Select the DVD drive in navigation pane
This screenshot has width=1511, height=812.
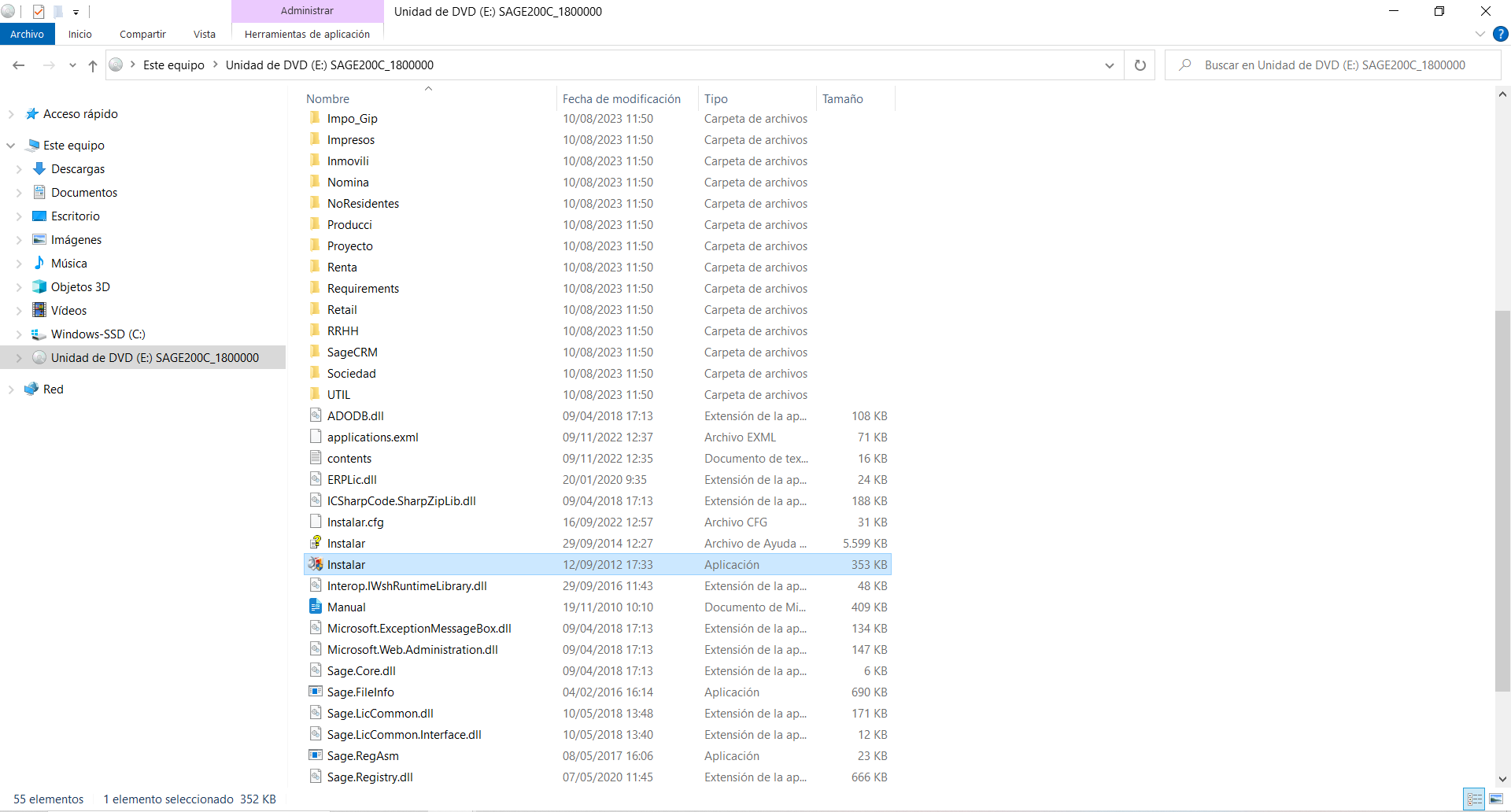pos(142,357)
